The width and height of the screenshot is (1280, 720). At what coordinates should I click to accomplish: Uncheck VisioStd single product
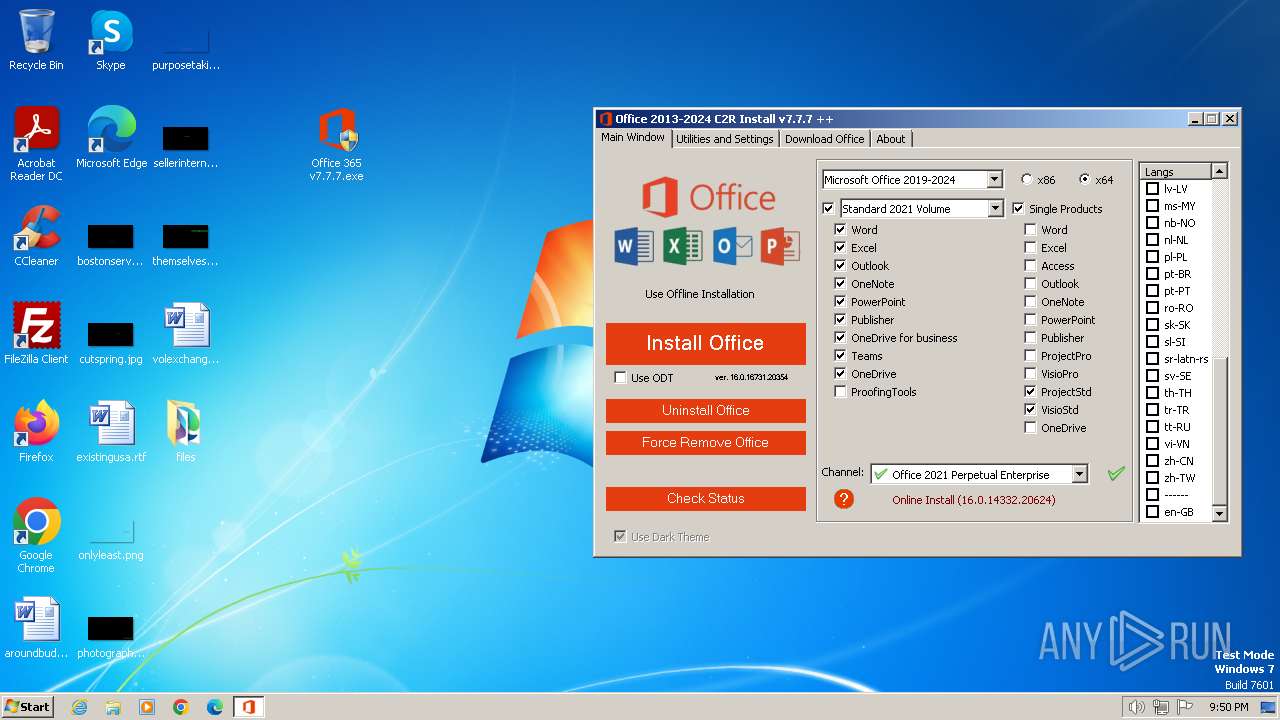(1030, 410)
